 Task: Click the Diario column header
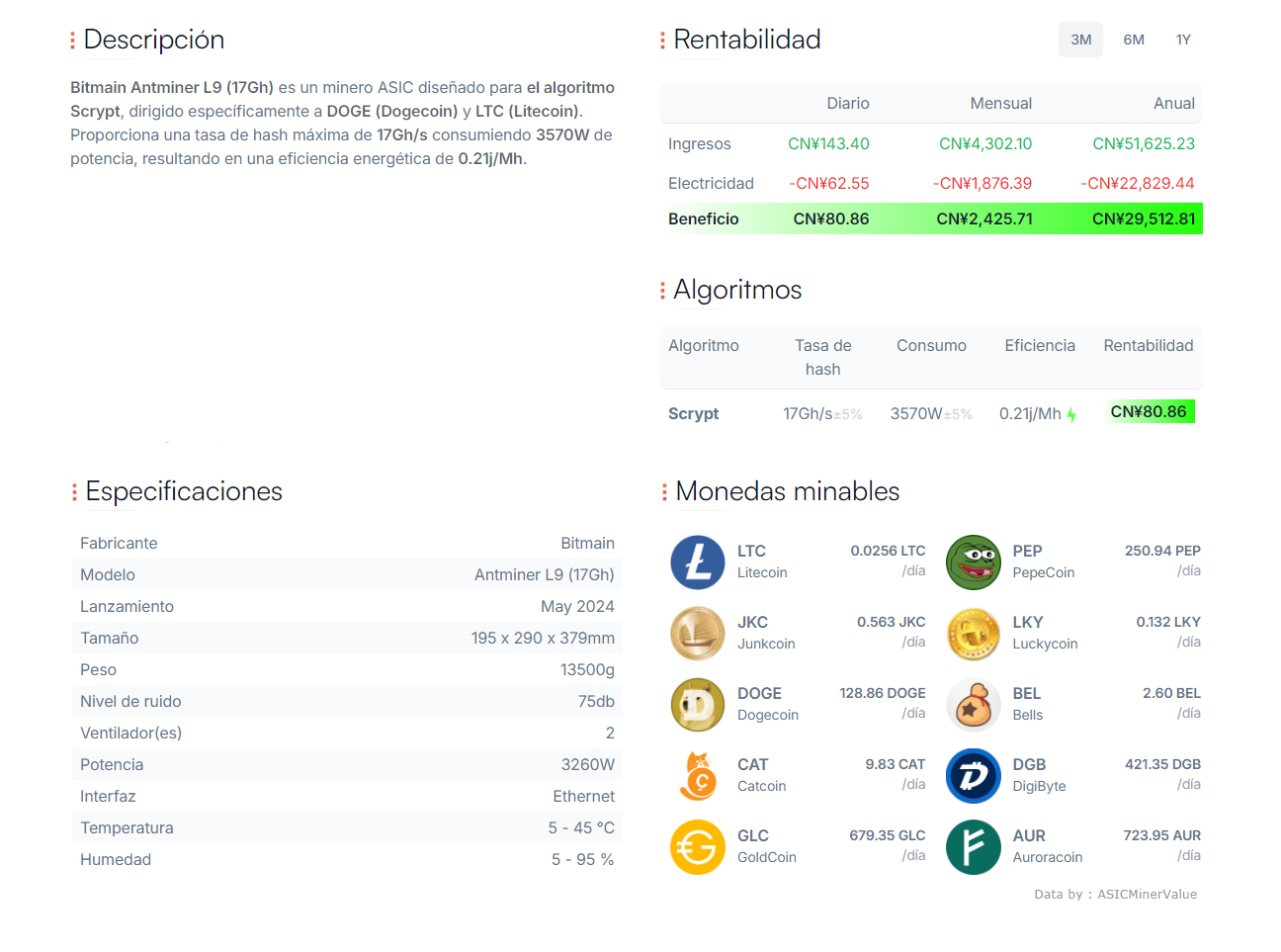click(x=848, y=103)
